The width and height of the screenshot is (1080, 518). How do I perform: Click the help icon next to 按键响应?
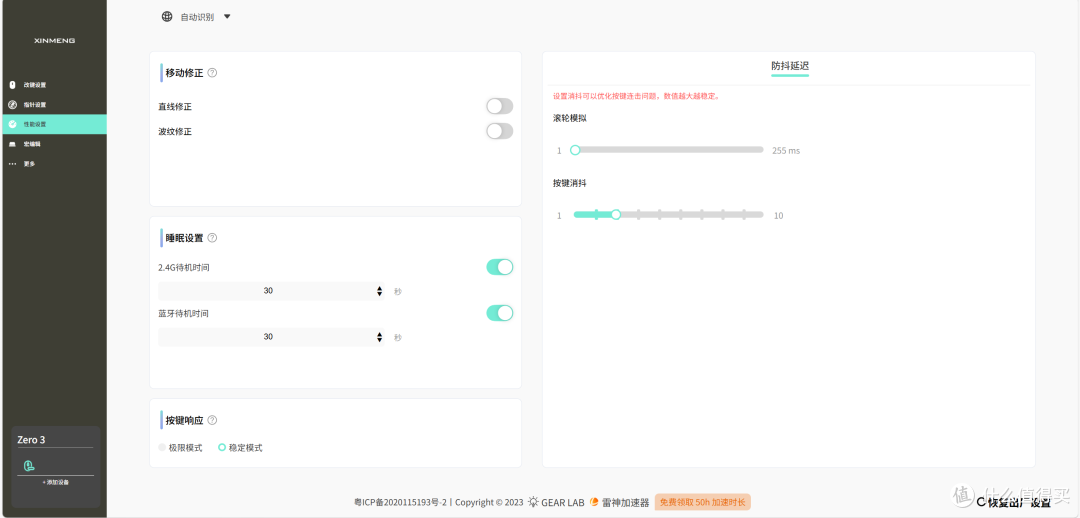point(212,419)
